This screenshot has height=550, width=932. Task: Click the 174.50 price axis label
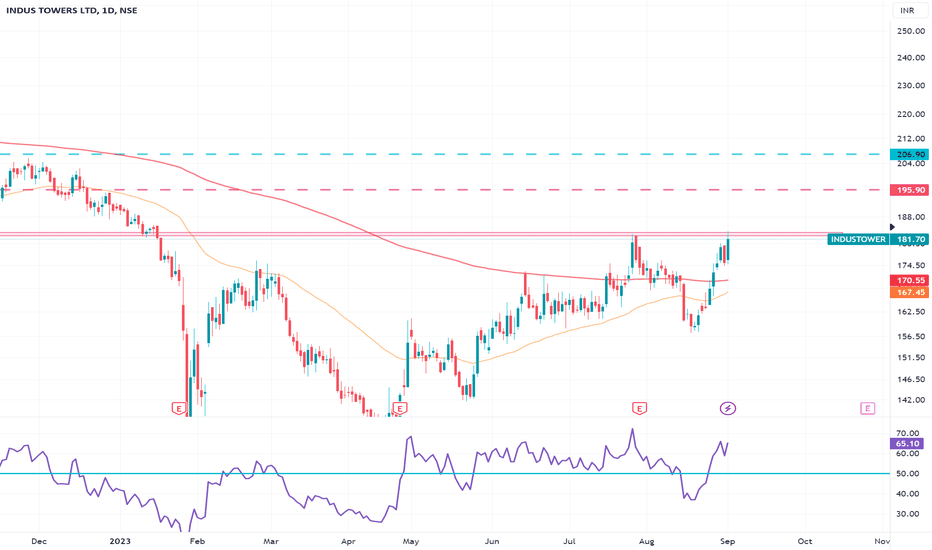[911, 265]
